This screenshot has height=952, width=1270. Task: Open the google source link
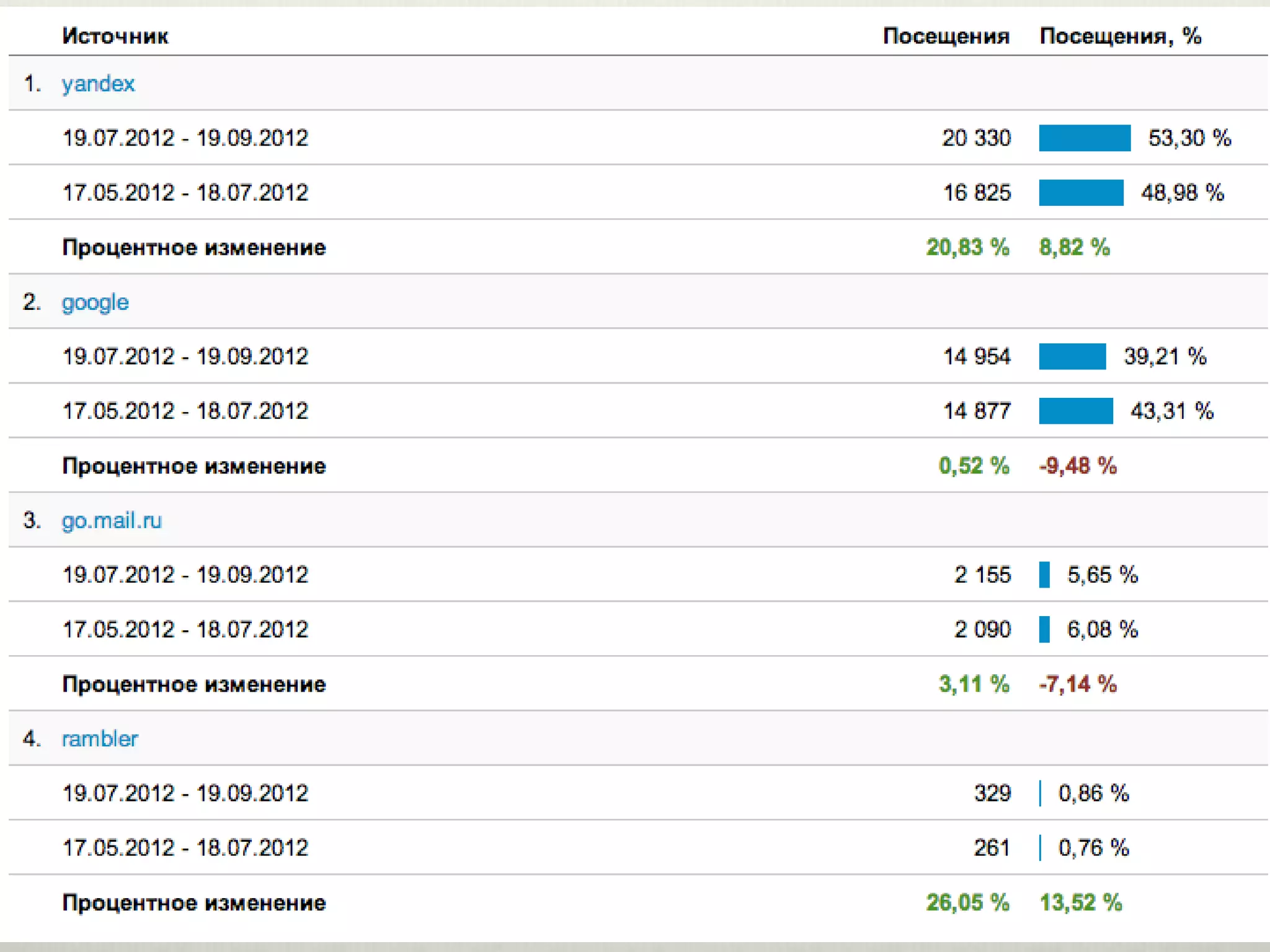(x=95, y=302)
